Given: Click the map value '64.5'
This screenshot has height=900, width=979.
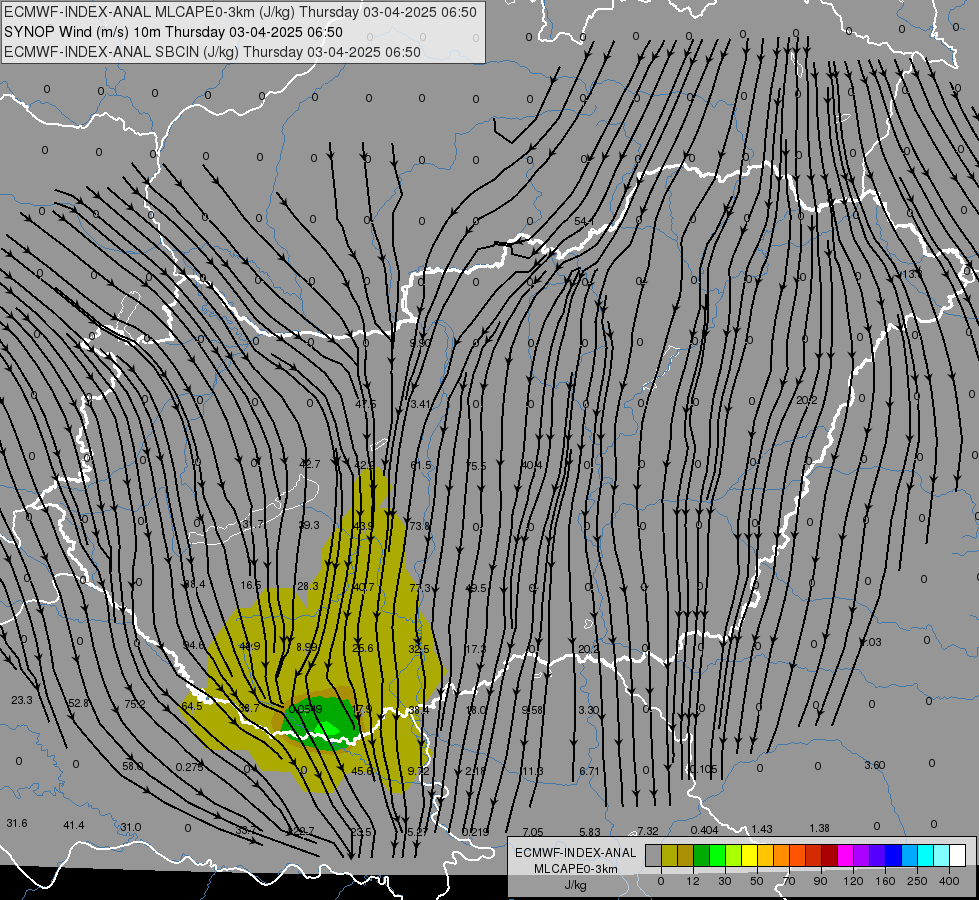Looking at the screenshot, I should (192, 706).
